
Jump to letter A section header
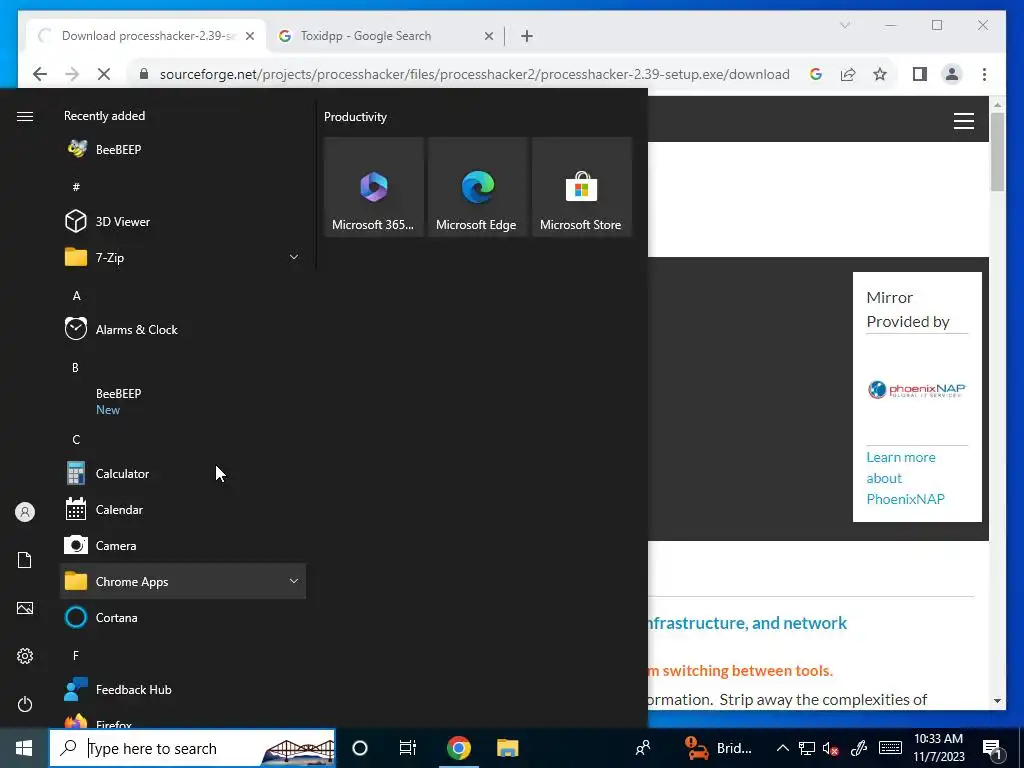[76, 296]
